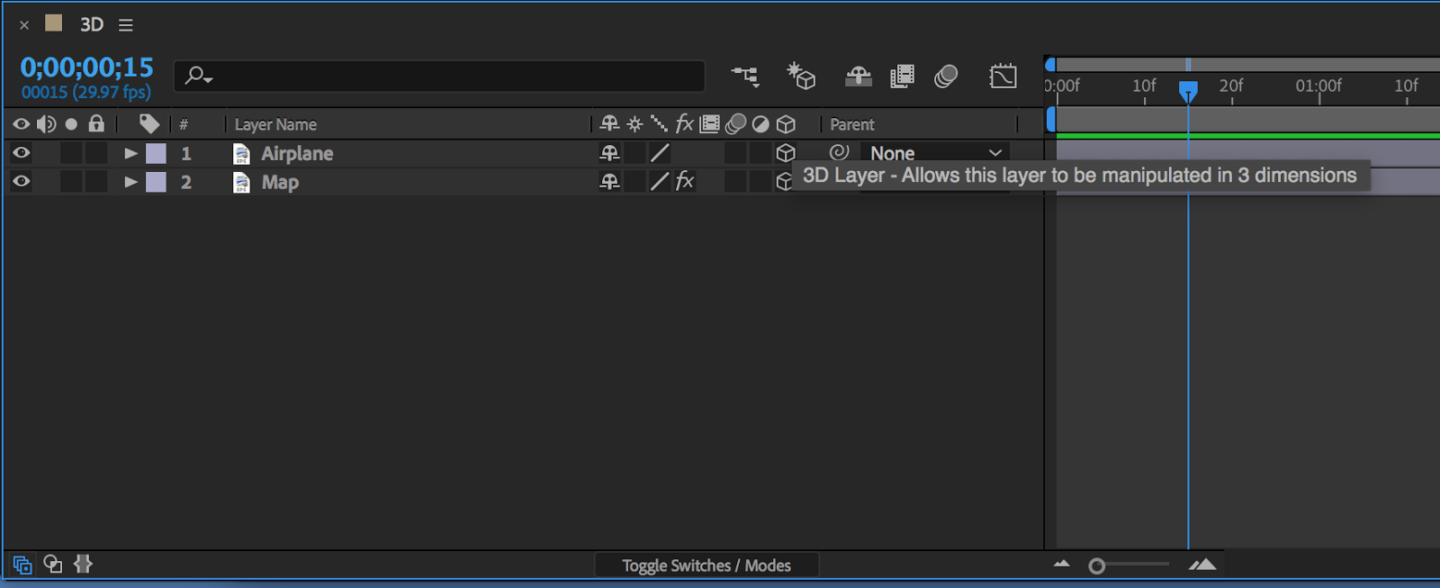Enable Motion Blur switch for Airplane layer
1440x588 pixels.
pos(736,153)
